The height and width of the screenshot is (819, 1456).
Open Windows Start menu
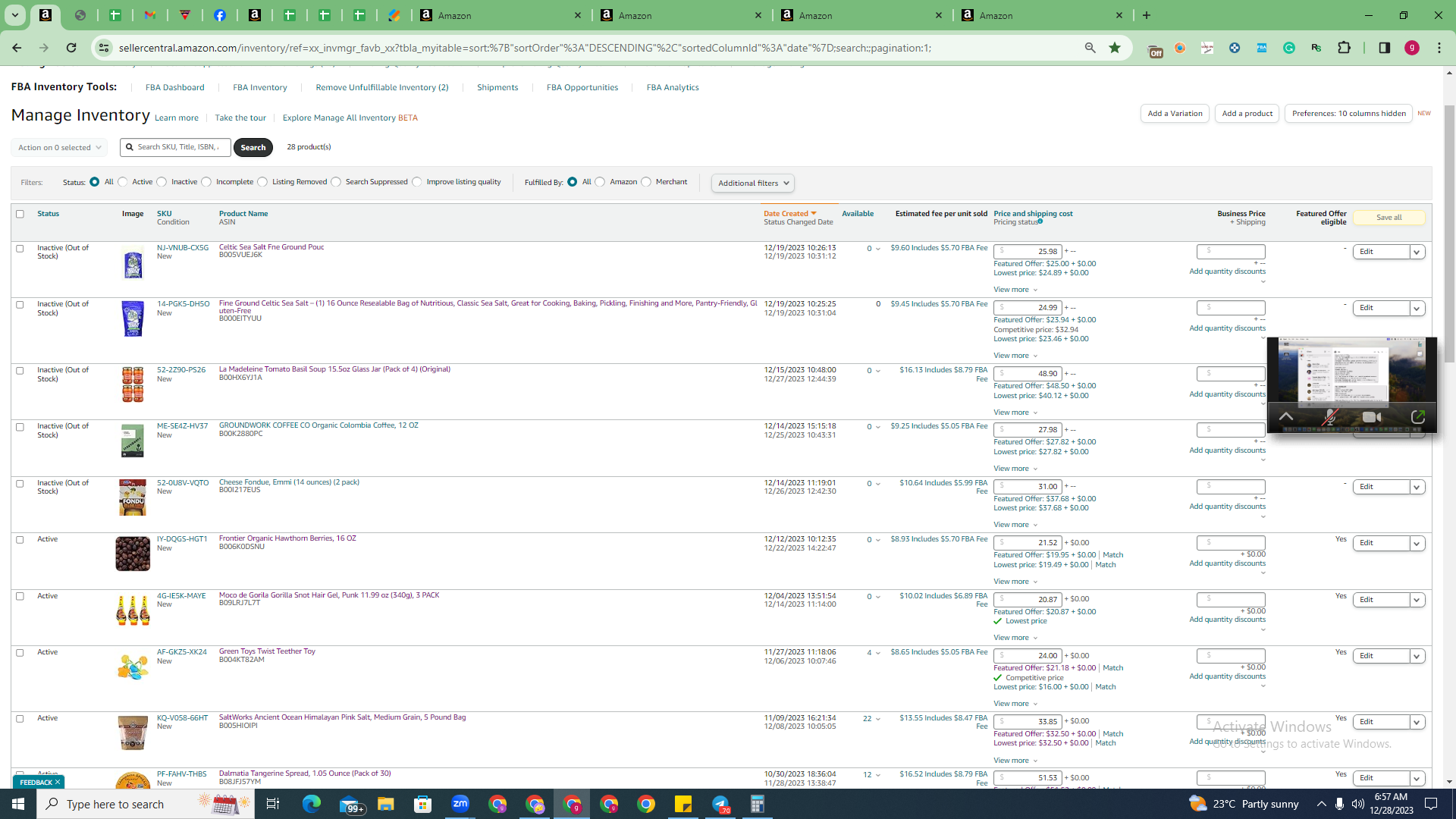(18, 804)
